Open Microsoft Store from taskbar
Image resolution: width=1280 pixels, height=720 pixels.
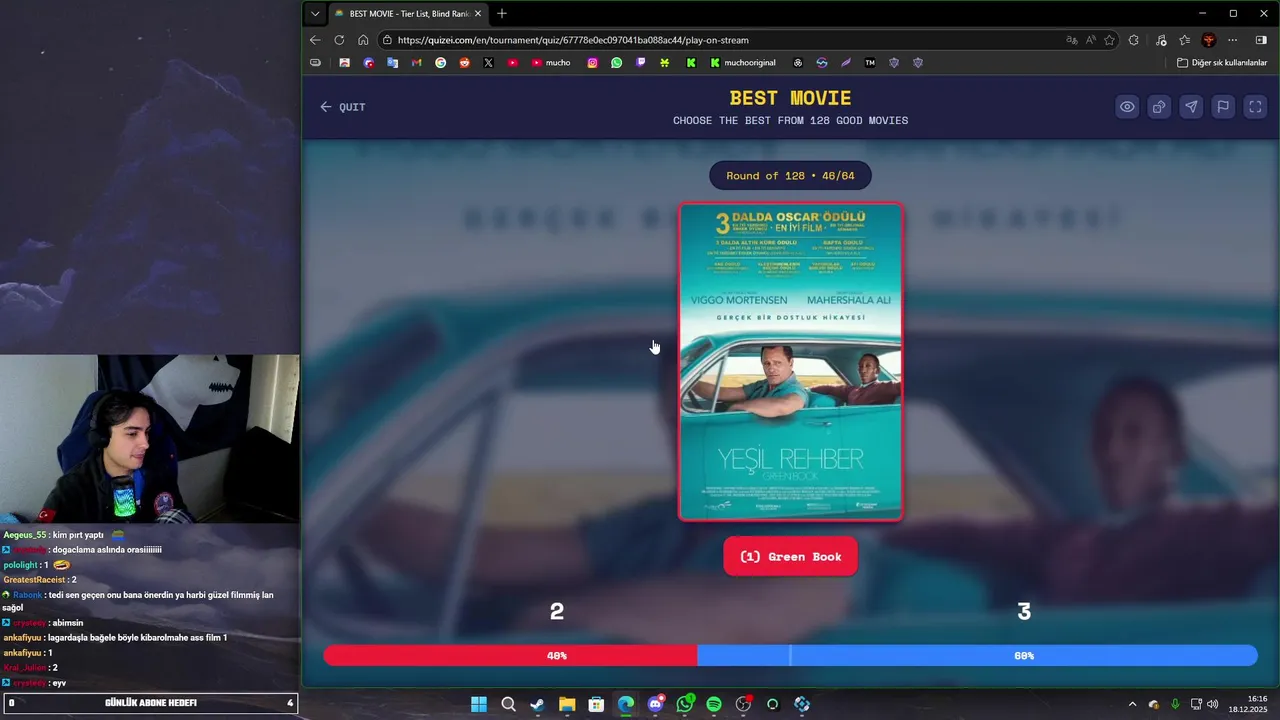(596, 704)
